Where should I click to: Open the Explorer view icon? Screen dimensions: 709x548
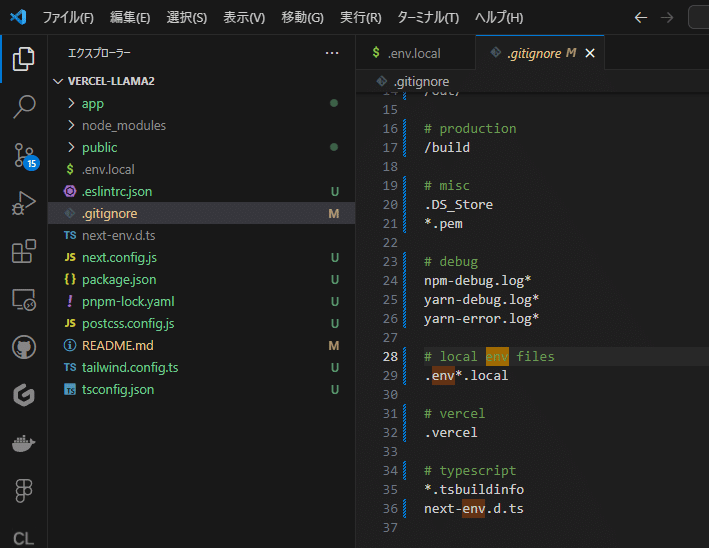point(23,60)
